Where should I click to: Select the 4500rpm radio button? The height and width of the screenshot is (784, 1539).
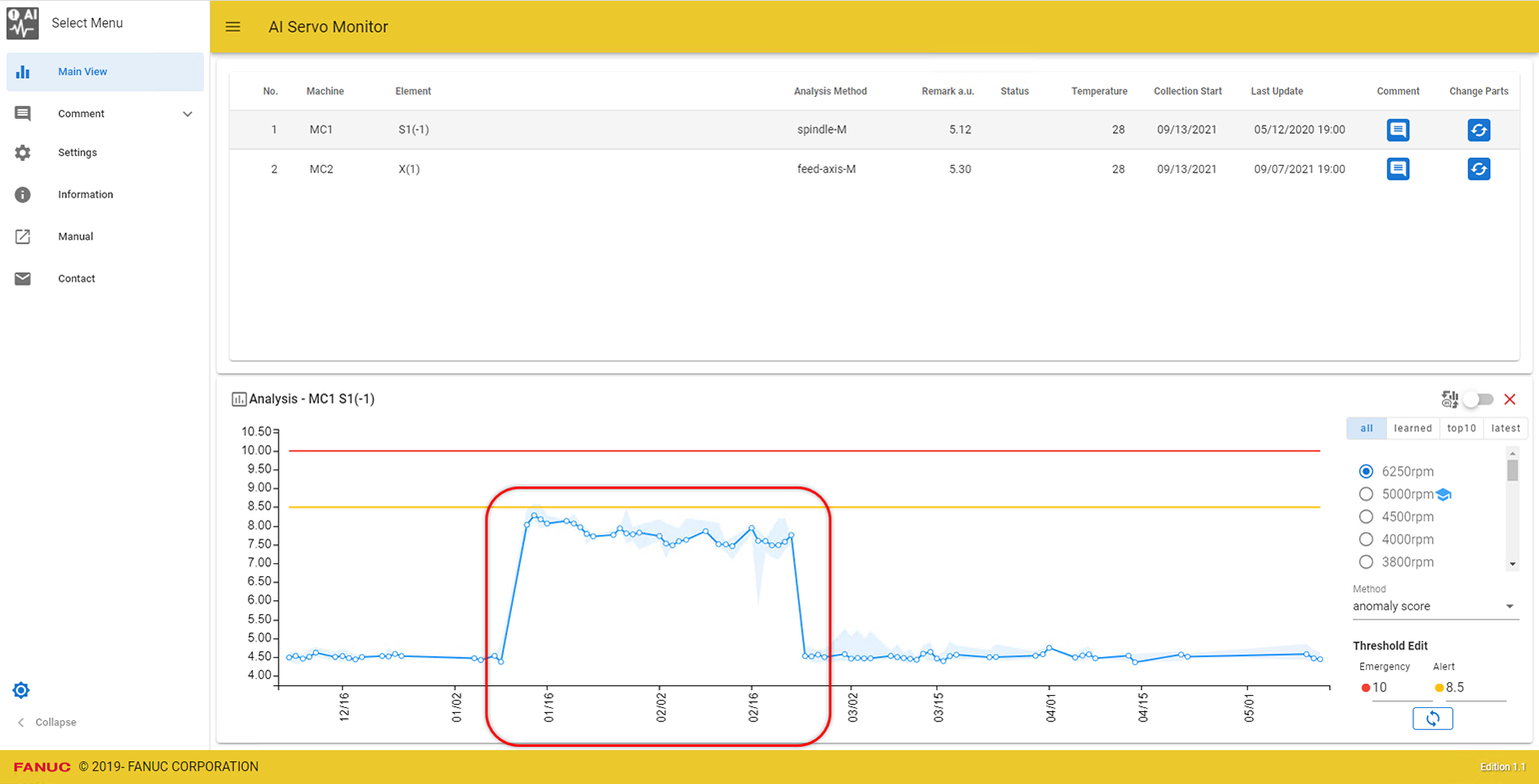(x=1366, y=516)
